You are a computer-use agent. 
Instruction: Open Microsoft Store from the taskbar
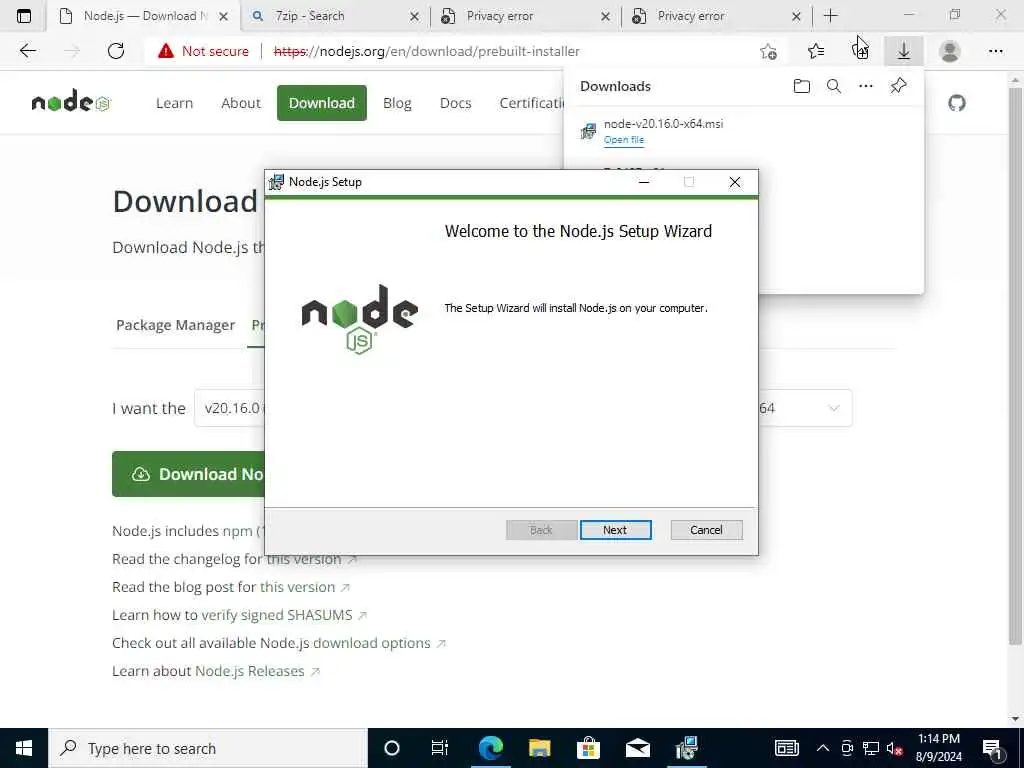[x=588, y=748]
